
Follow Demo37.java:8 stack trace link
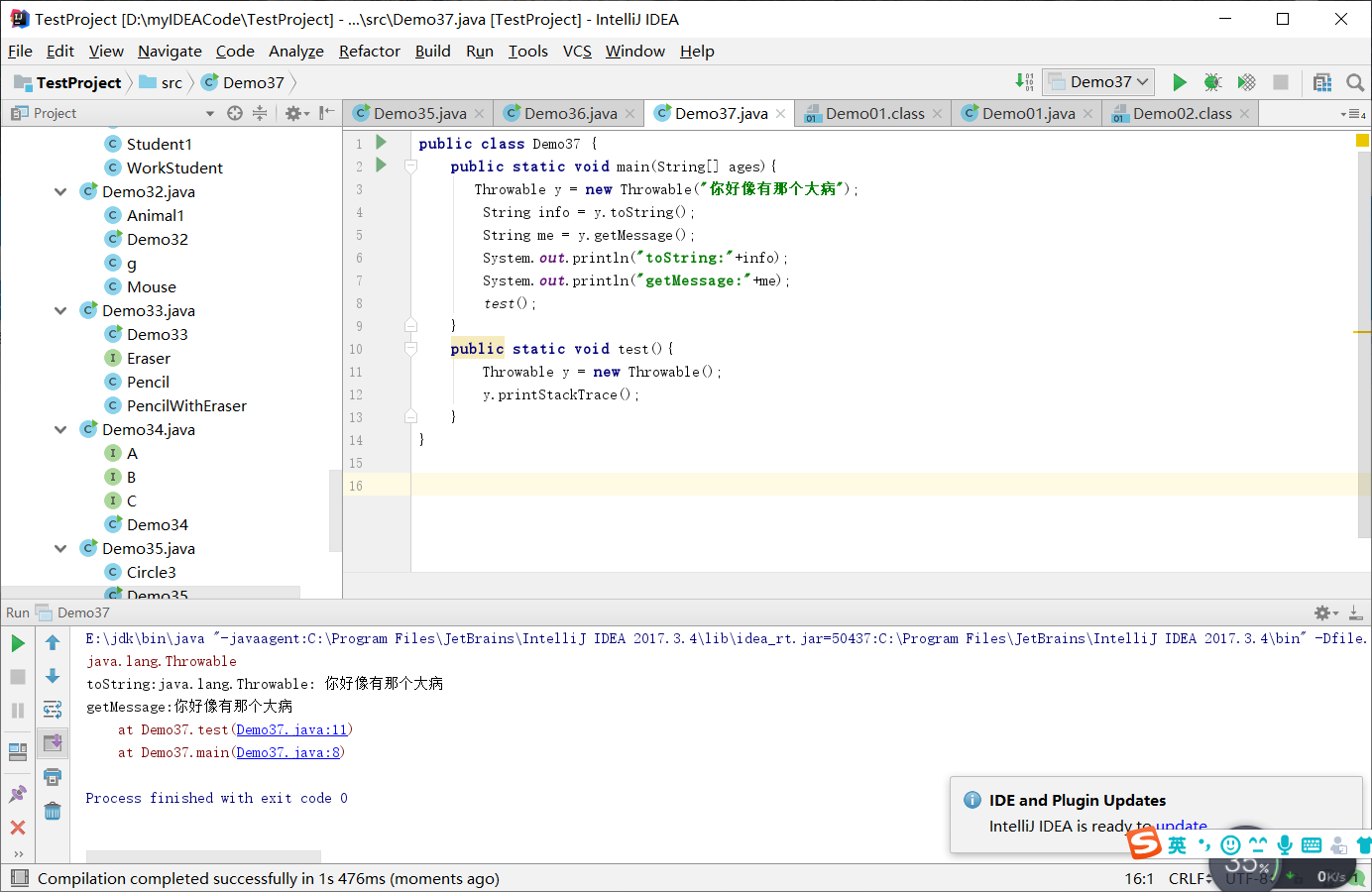(x=287, y=752)
